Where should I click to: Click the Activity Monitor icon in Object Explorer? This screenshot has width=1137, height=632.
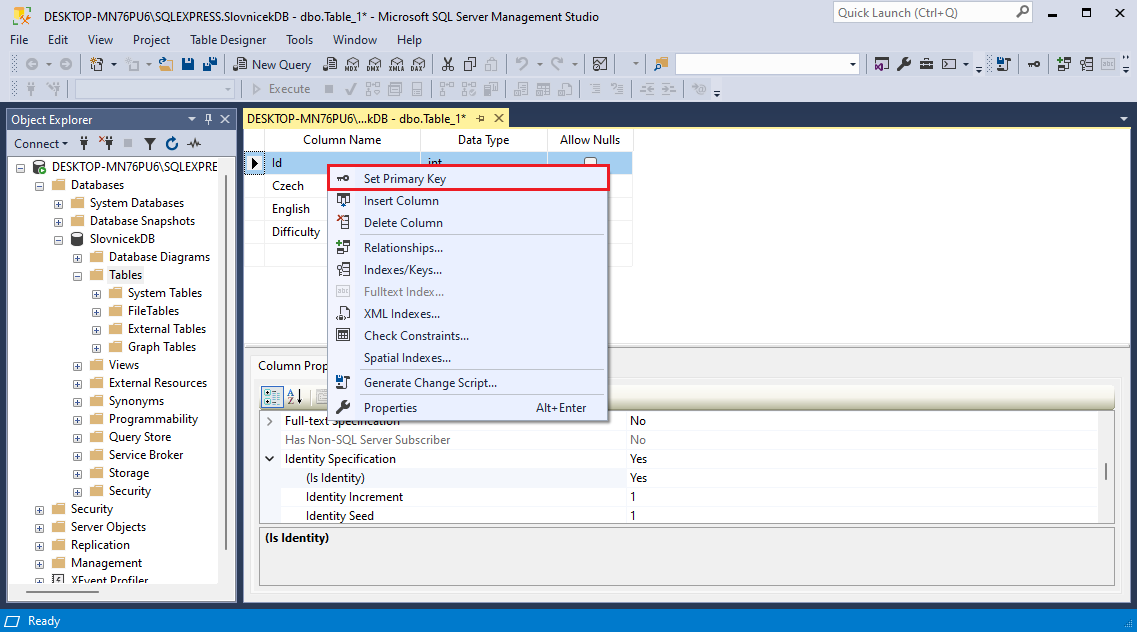(194, 144)
